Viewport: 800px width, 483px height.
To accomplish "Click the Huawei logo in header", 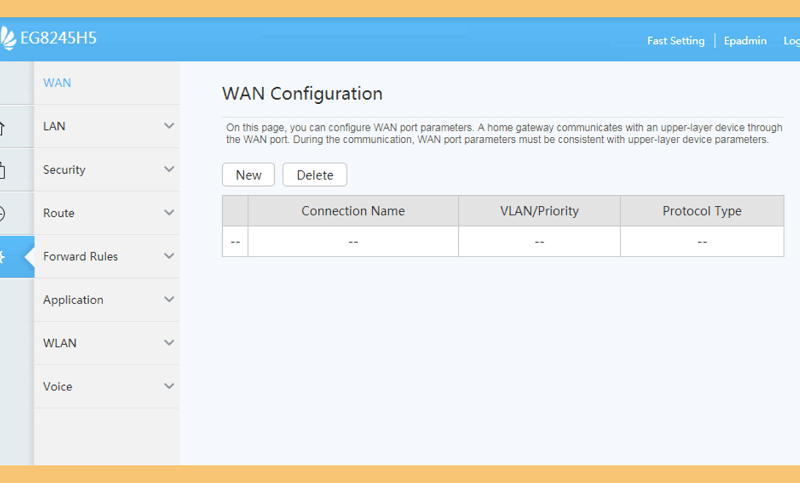I will point(8,38).
